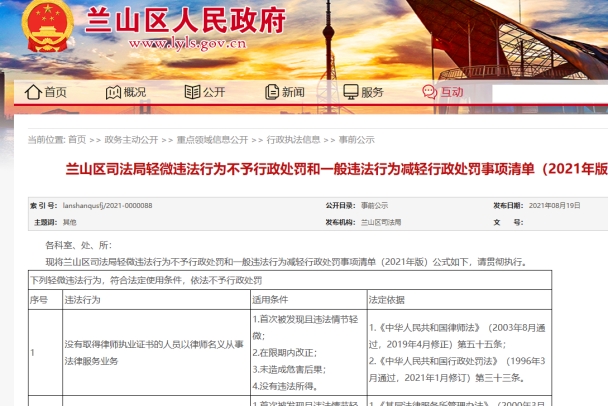The image size is (608, 407).
Task: Click condition 2.在限期内改正
Action: coord(285,353)
